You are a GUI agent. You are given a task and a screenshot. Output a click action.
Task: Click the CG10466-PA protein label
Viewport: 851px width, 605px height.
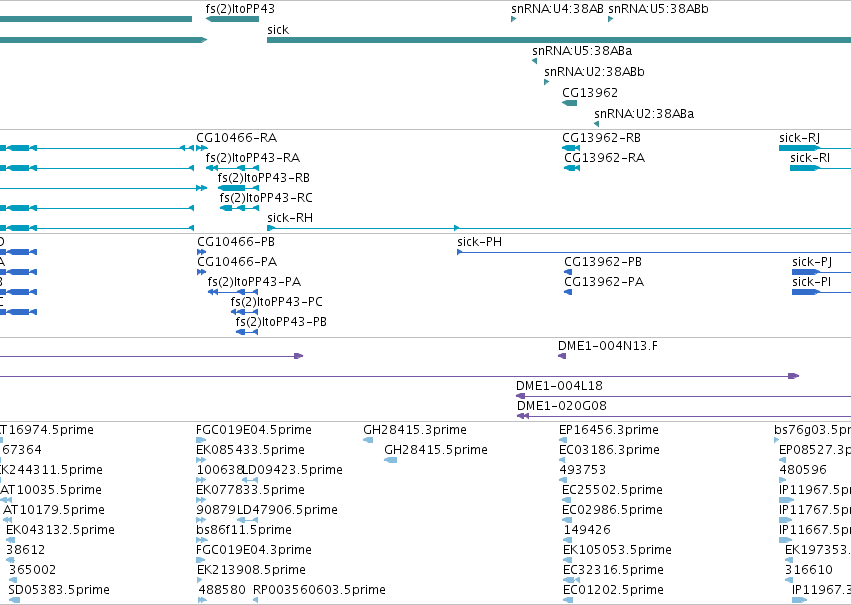[237, 262]
